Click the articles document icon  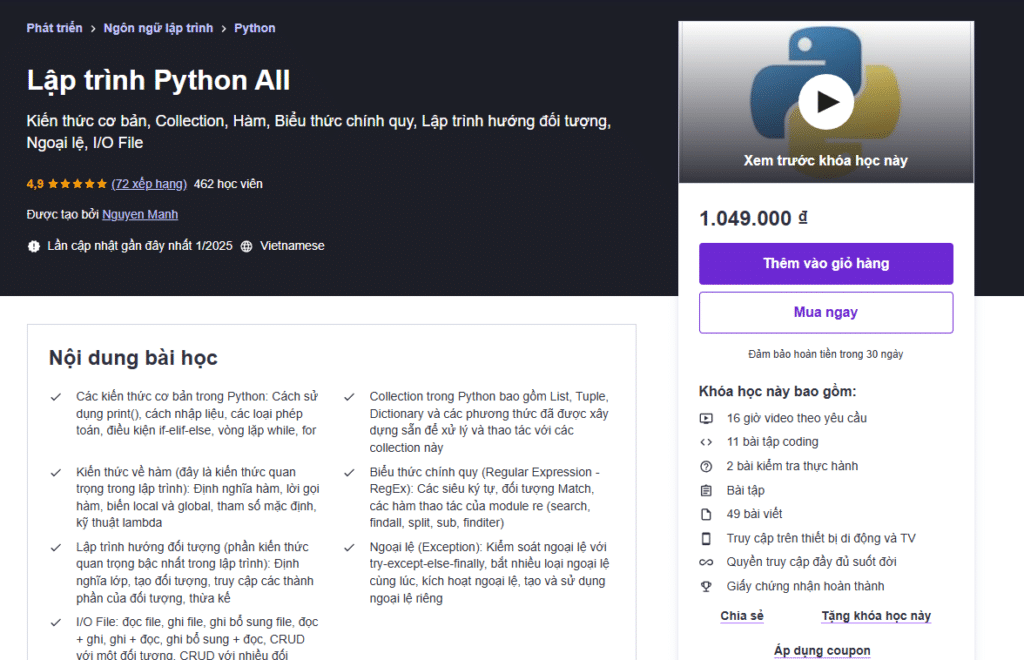(x=706, y=514)
